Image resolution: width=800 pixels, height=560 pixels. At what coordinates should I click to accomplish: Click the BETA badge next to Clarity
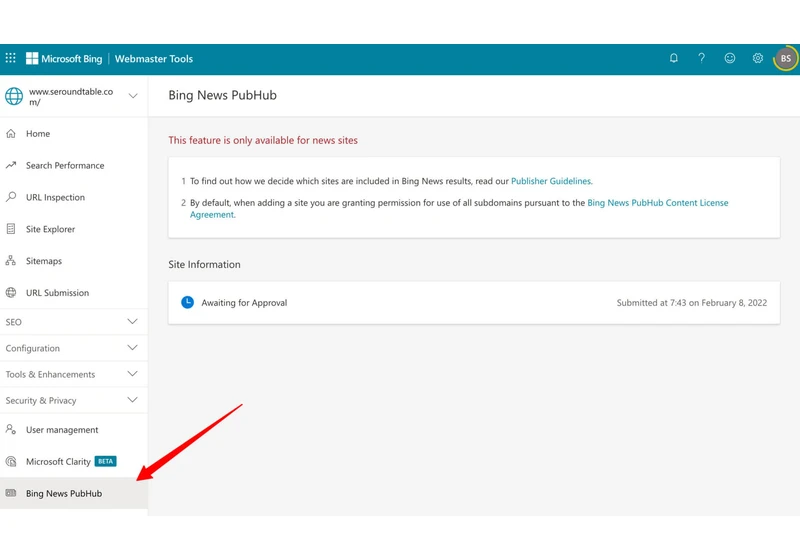106,461
